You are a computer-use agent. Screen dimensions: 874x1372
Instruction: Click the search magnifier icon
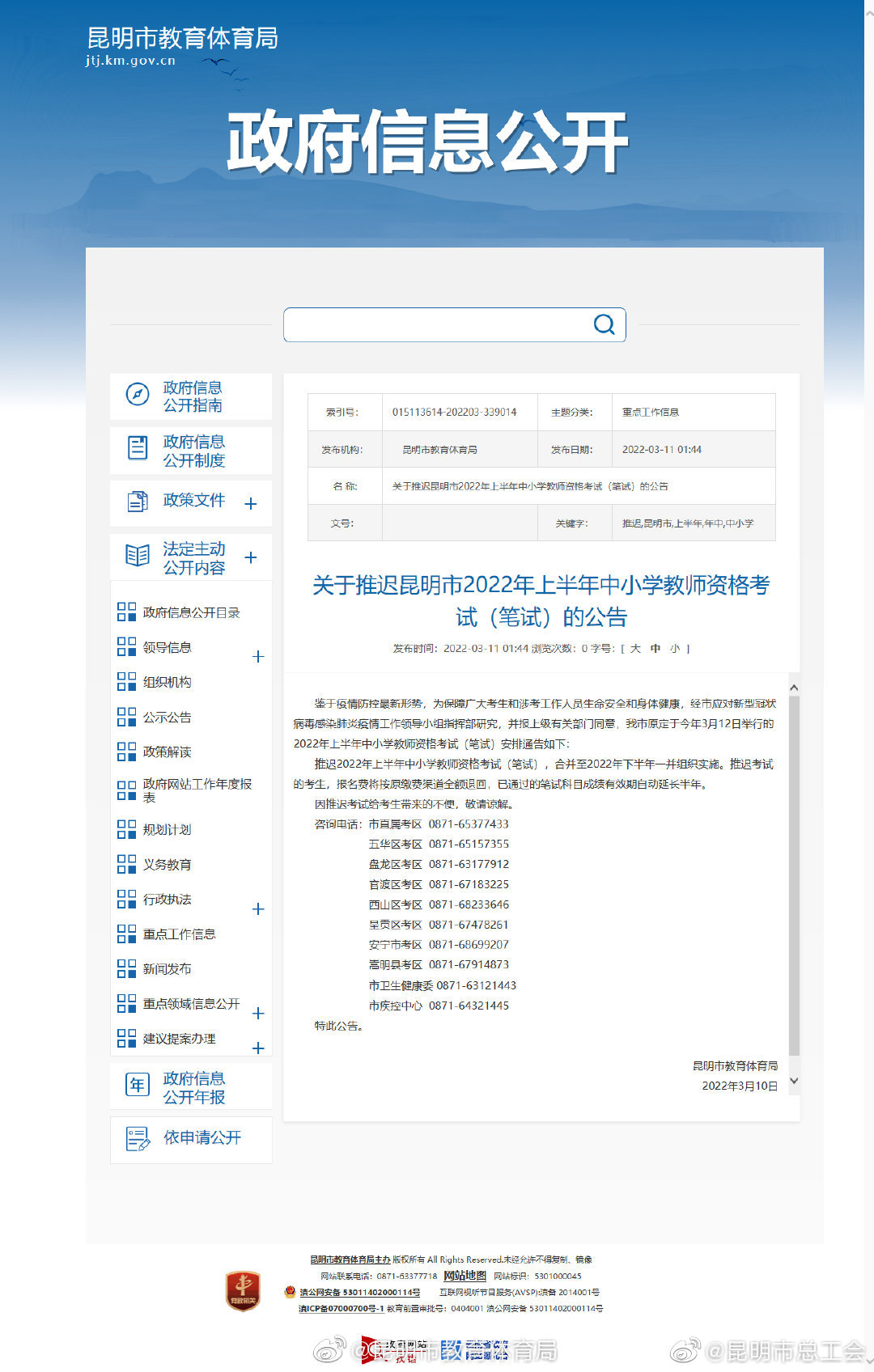tap(604, 324)
